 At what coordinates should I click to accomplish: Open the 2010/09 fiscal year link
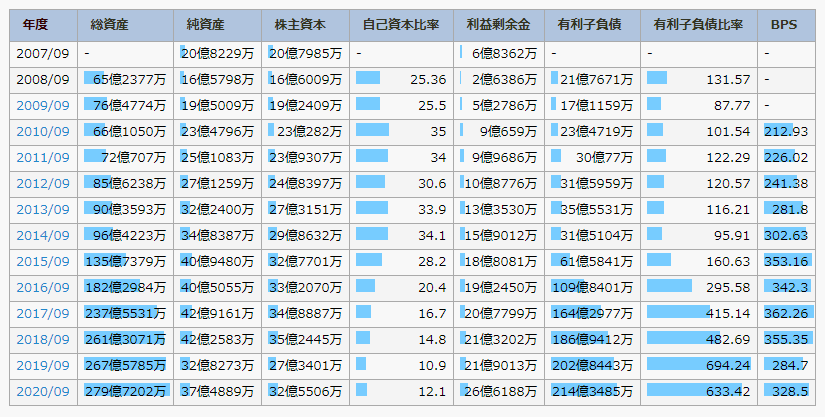coord(43,131)
